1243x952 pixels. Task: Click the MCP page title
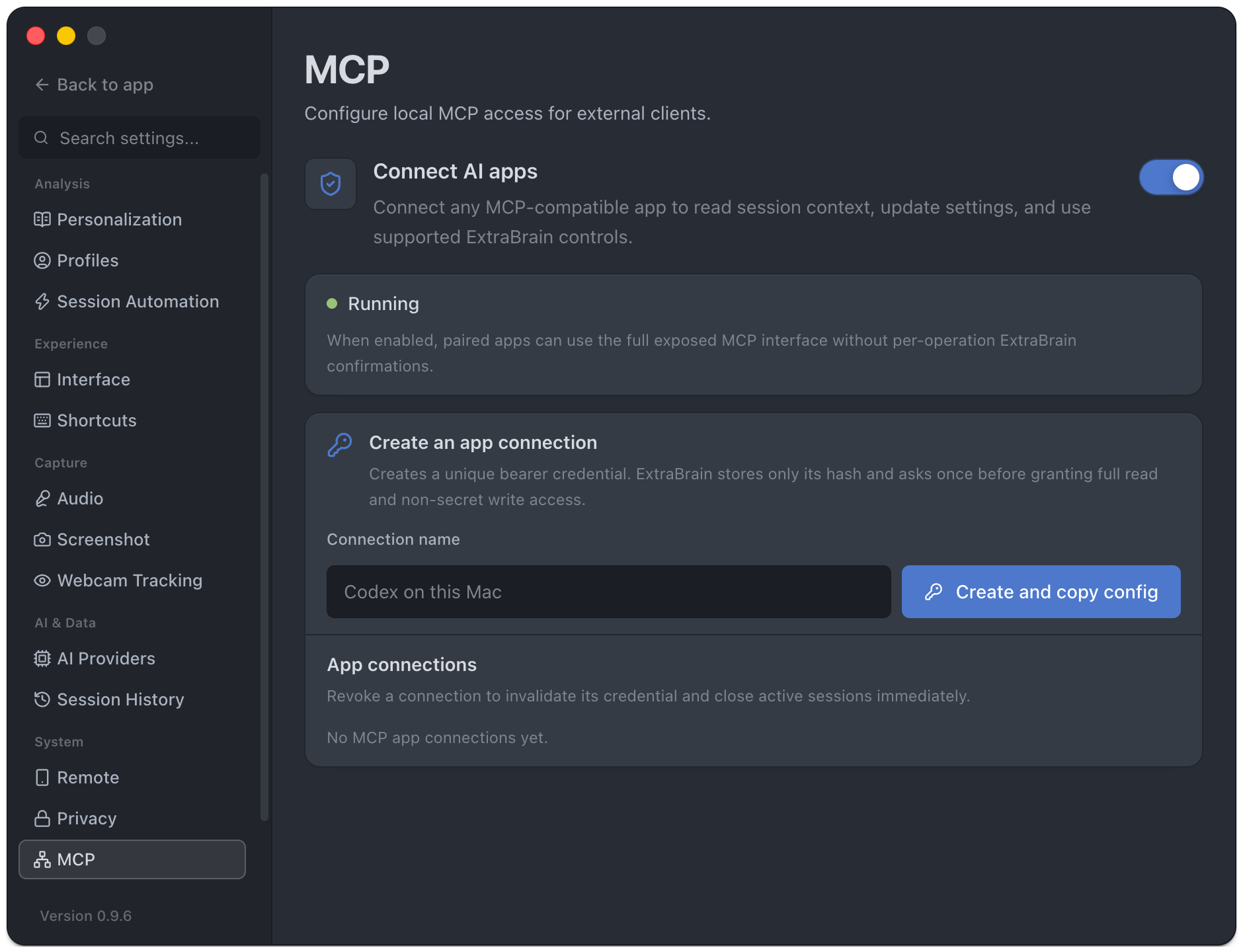point(347,69)
